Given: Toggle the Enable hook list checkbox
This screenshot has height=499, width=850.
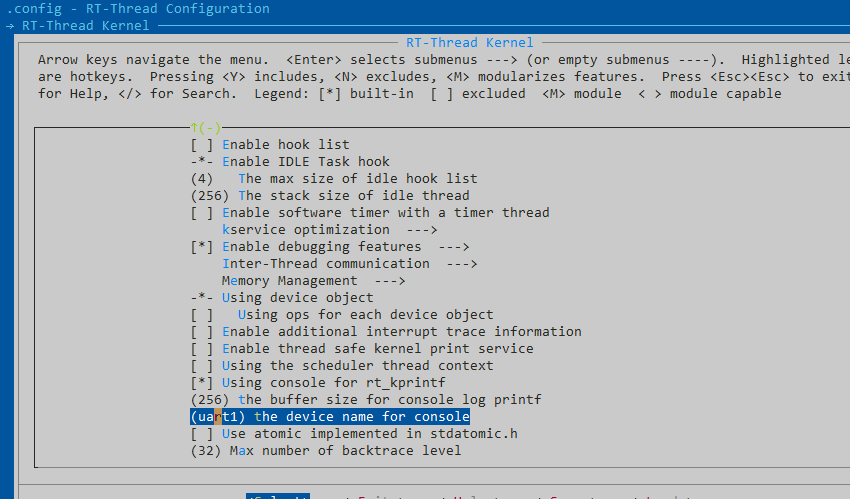Looking at the screenshot, I should (x=202, y=145).
